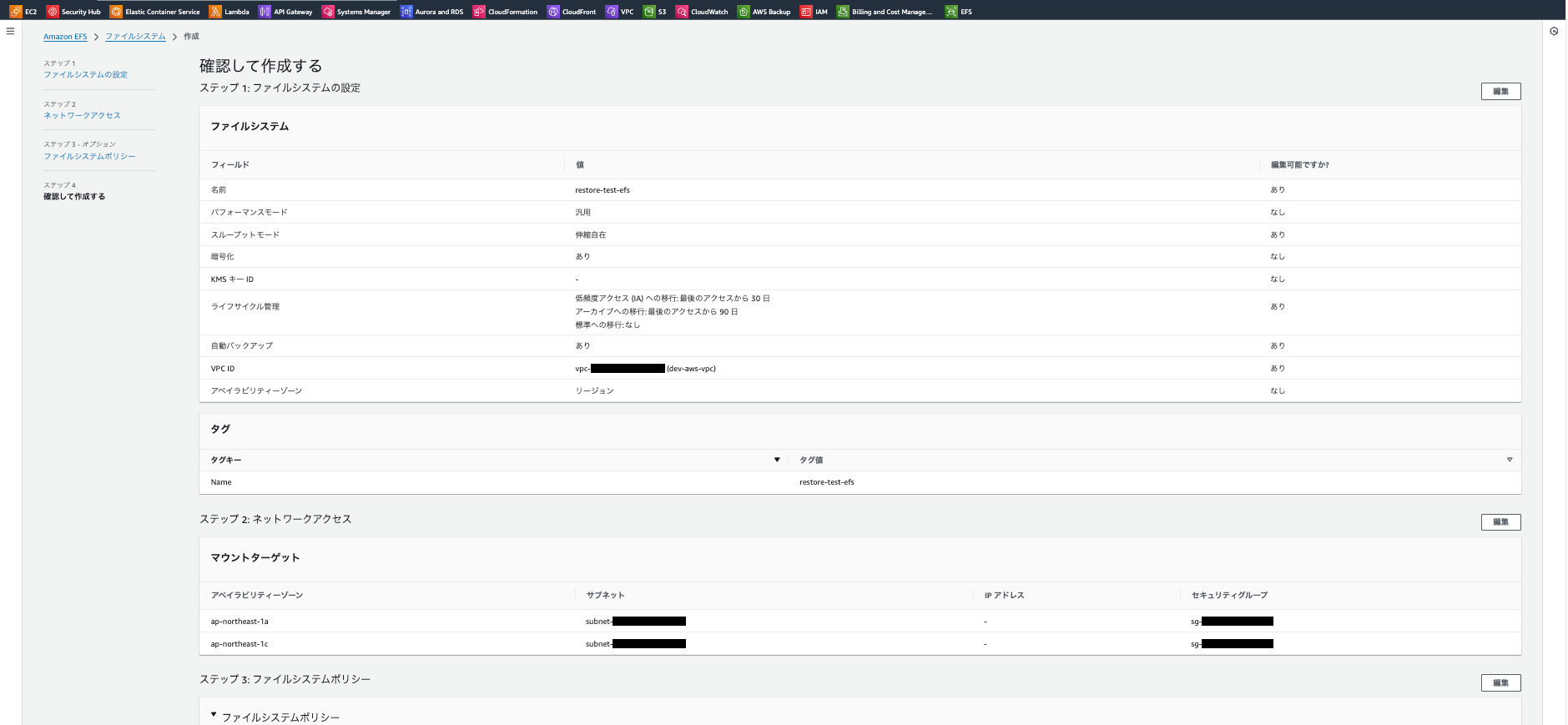The width and height of the screenshot is (1568, 725).
Task: Click the サブネット column header
Action: coord(605,596)
